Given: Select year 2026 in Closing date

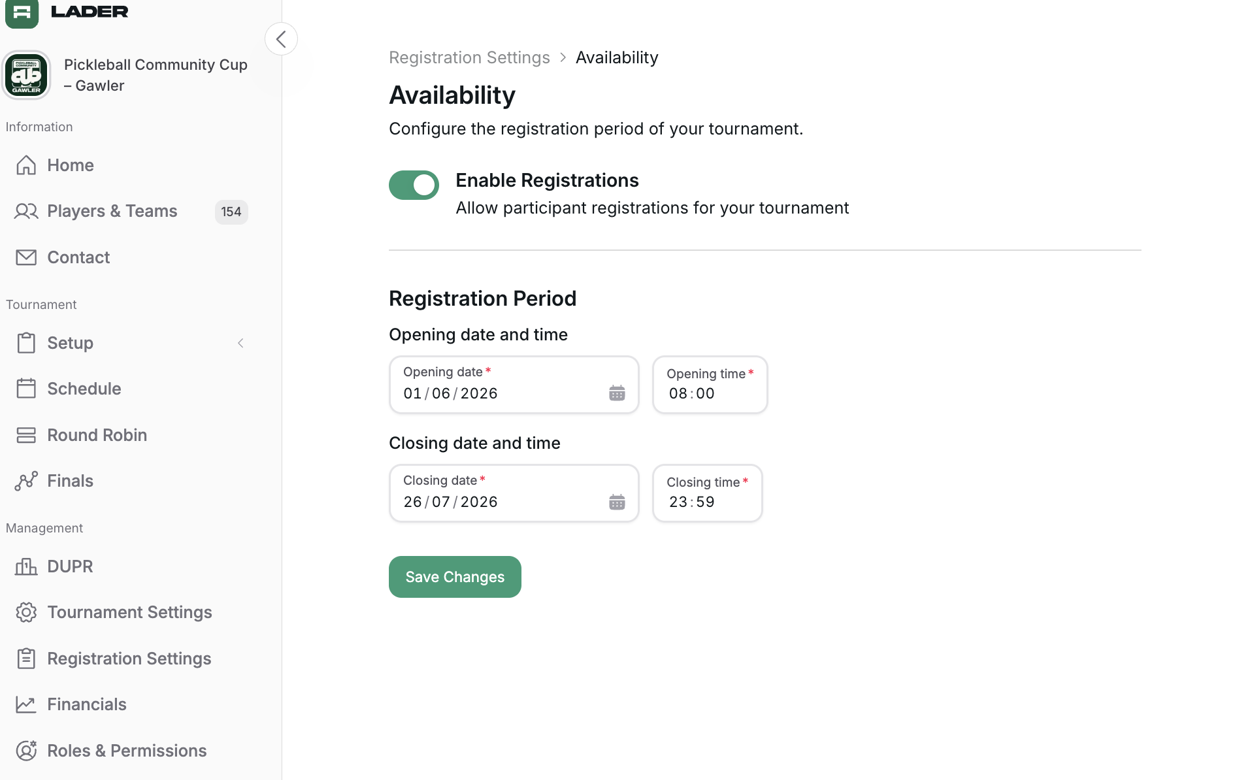Looking at the screenshot, I should point(479,502).
